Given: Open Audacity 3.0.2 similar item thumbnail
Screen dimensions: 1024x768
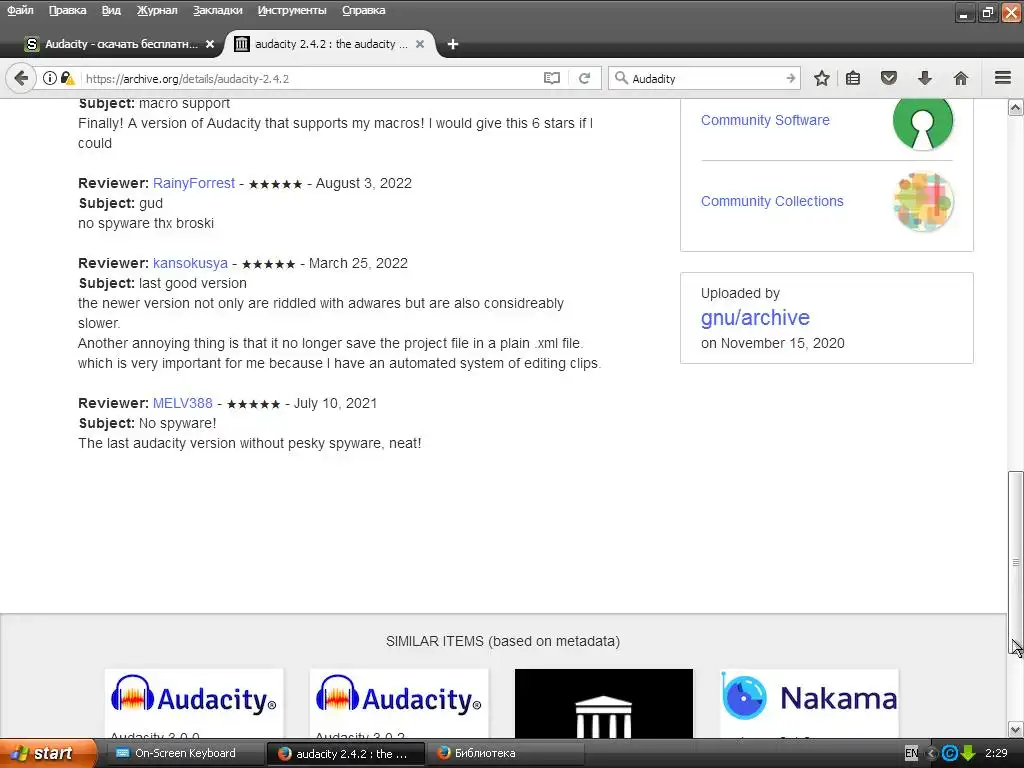Looking at the screenshot, I should click(399, 703).
